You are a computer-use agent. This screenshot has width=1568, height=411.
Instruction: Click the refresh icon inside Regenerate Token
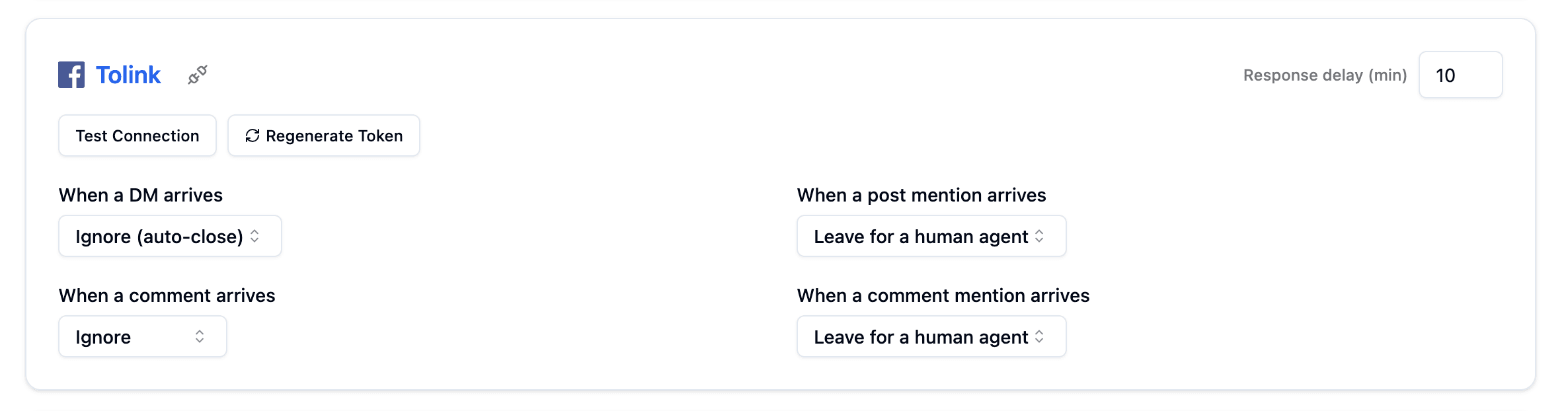click(252, 135)
